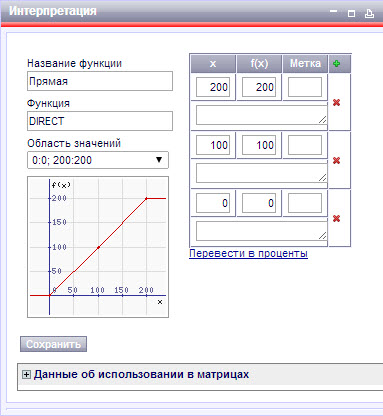The image size is (383, 416).
Task: Focus the text area below the 200 row
Action: click(x=262, y=115)
